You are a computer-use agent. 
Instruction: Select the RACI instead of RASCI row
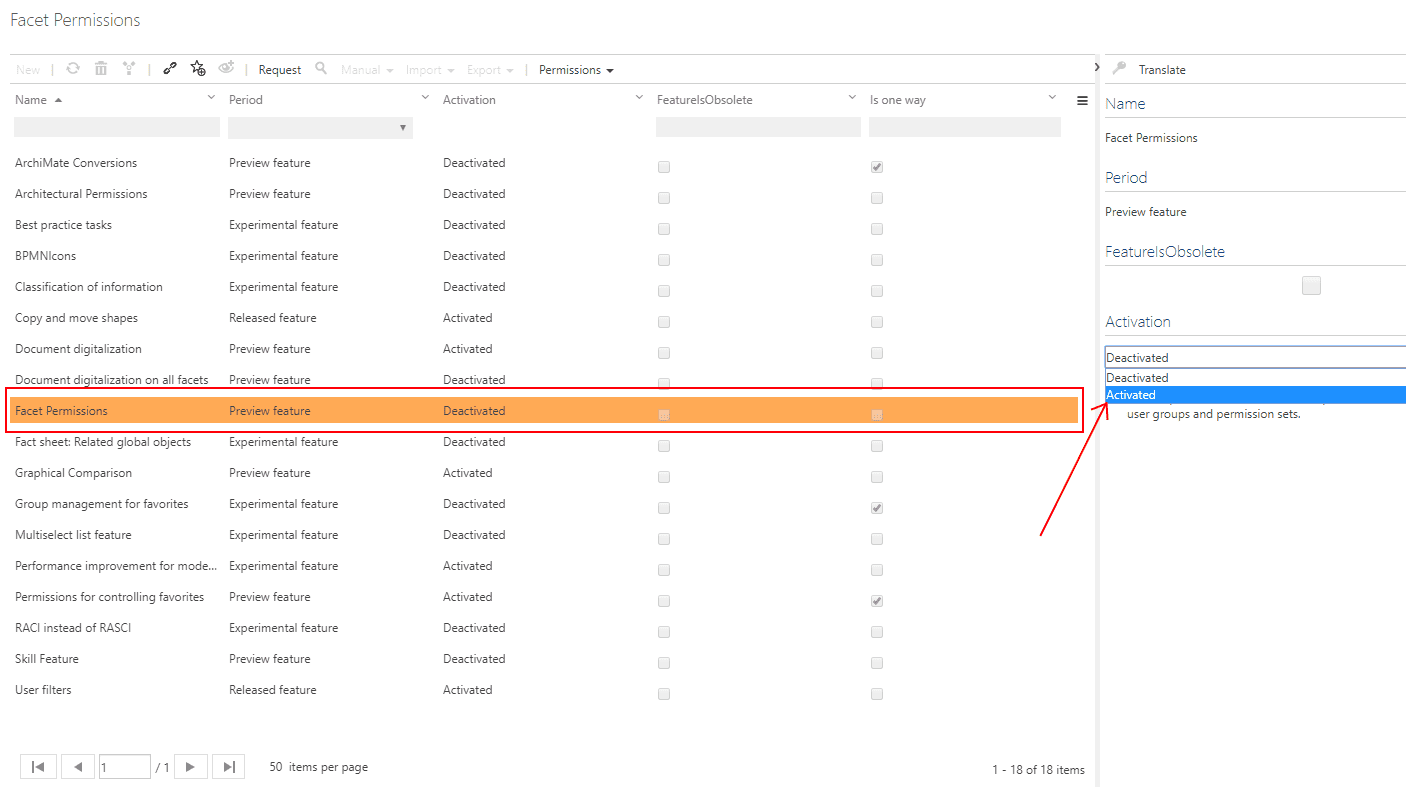[545, 628]
